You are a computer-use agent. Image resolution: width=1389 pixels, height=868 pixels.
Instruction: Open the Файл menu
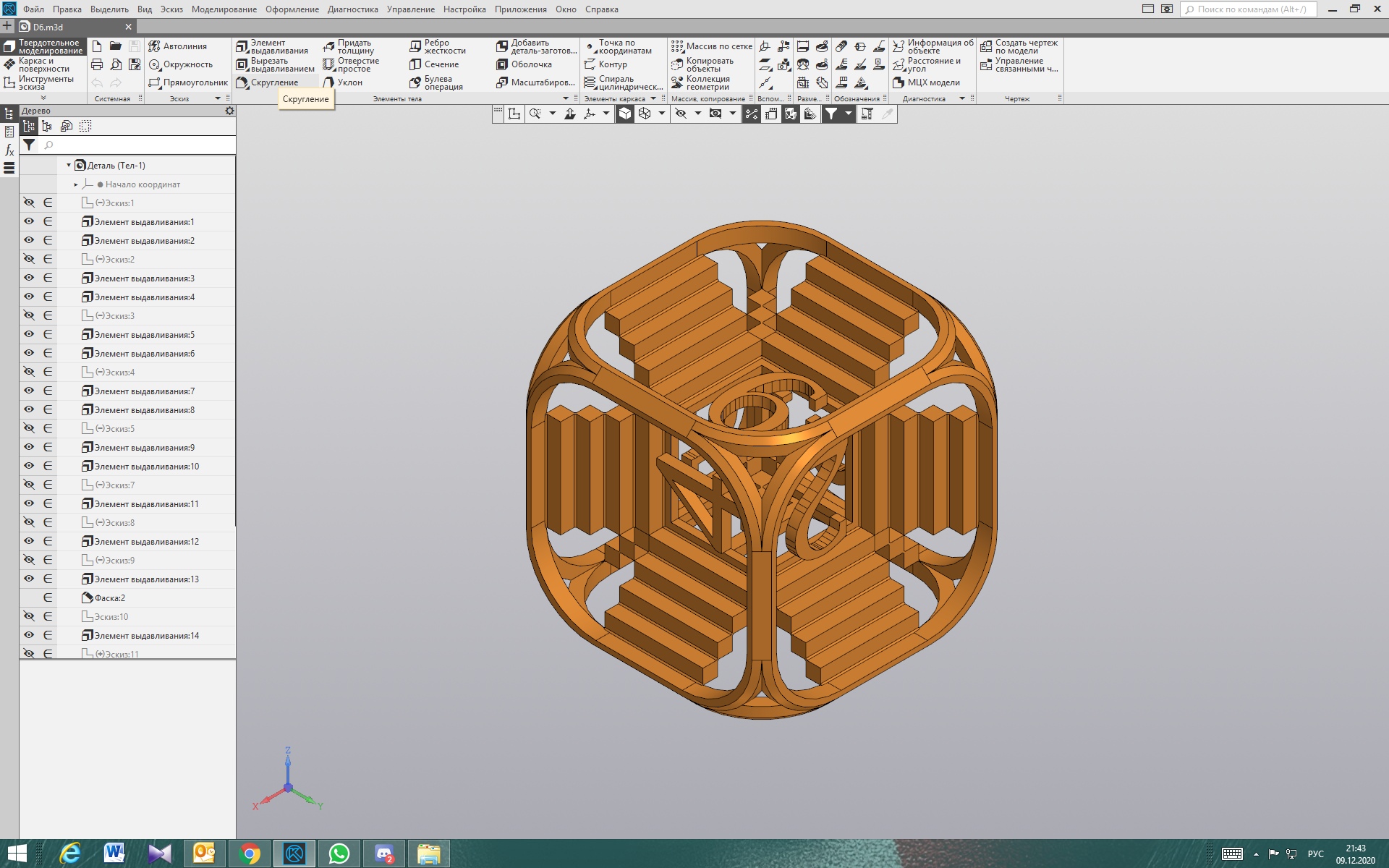tap(33, 9)
